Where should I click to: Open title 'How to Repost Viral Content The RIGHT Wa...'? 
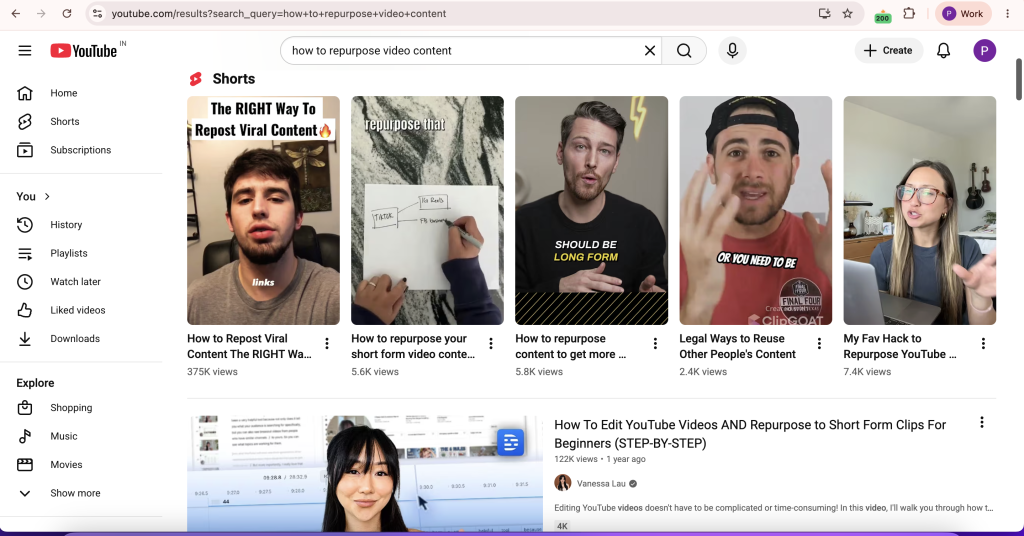(x=249, y=347)
